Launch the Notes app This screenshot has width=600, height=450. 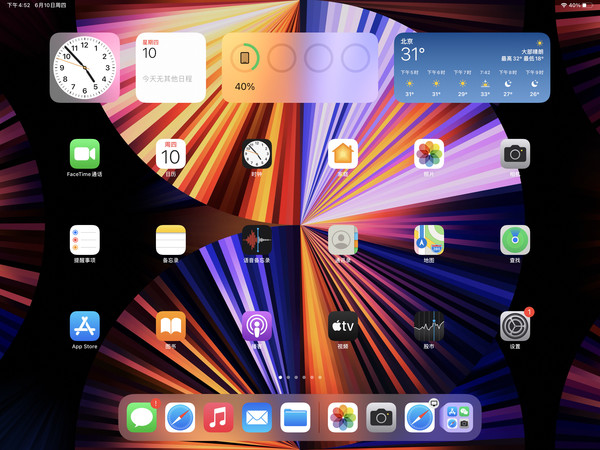click(171, 240)
